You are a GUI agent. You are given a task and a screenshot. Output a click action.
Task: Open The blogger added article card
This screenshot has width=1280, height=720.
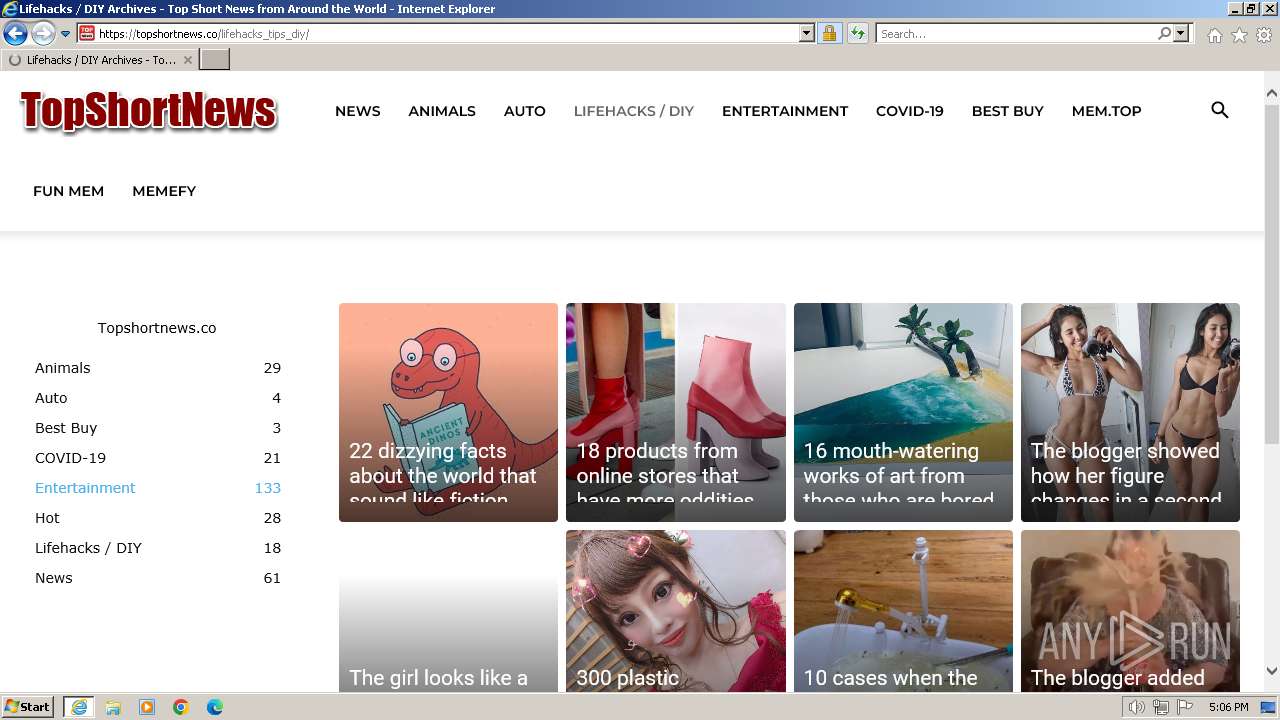pos(1130,611)
